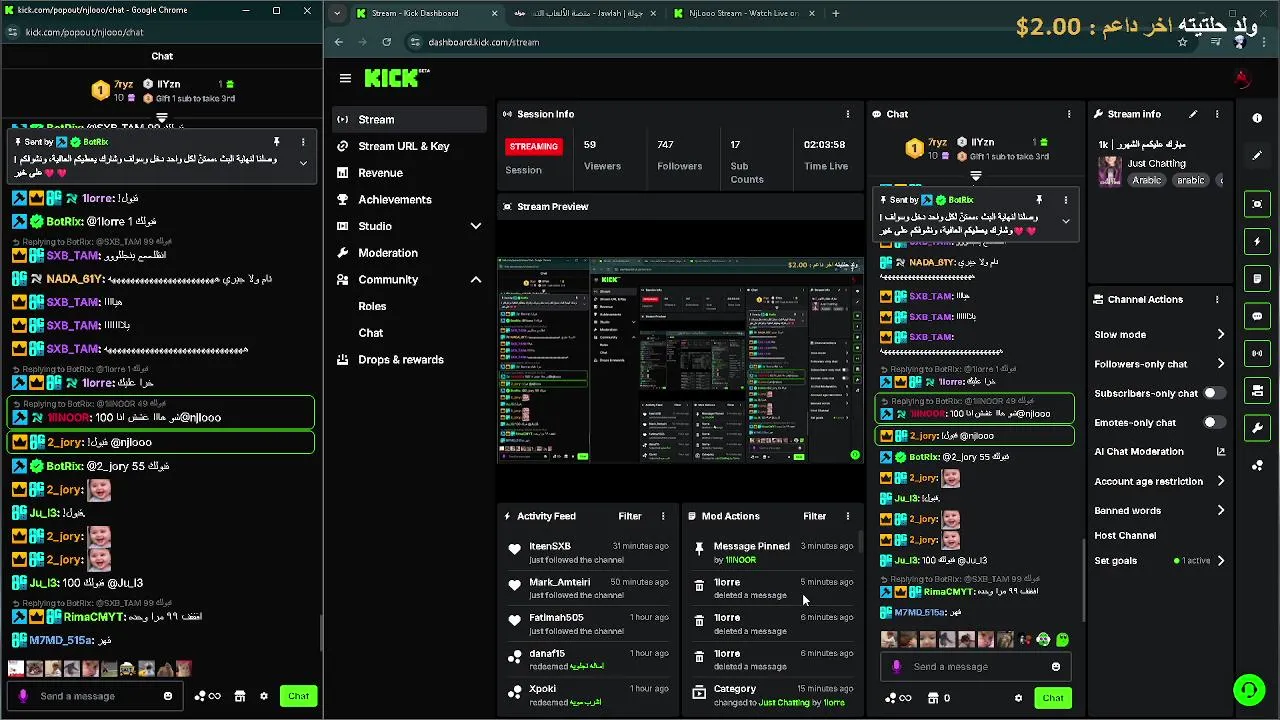
Task: Open green headset support button
Action: pos(1248,689)
